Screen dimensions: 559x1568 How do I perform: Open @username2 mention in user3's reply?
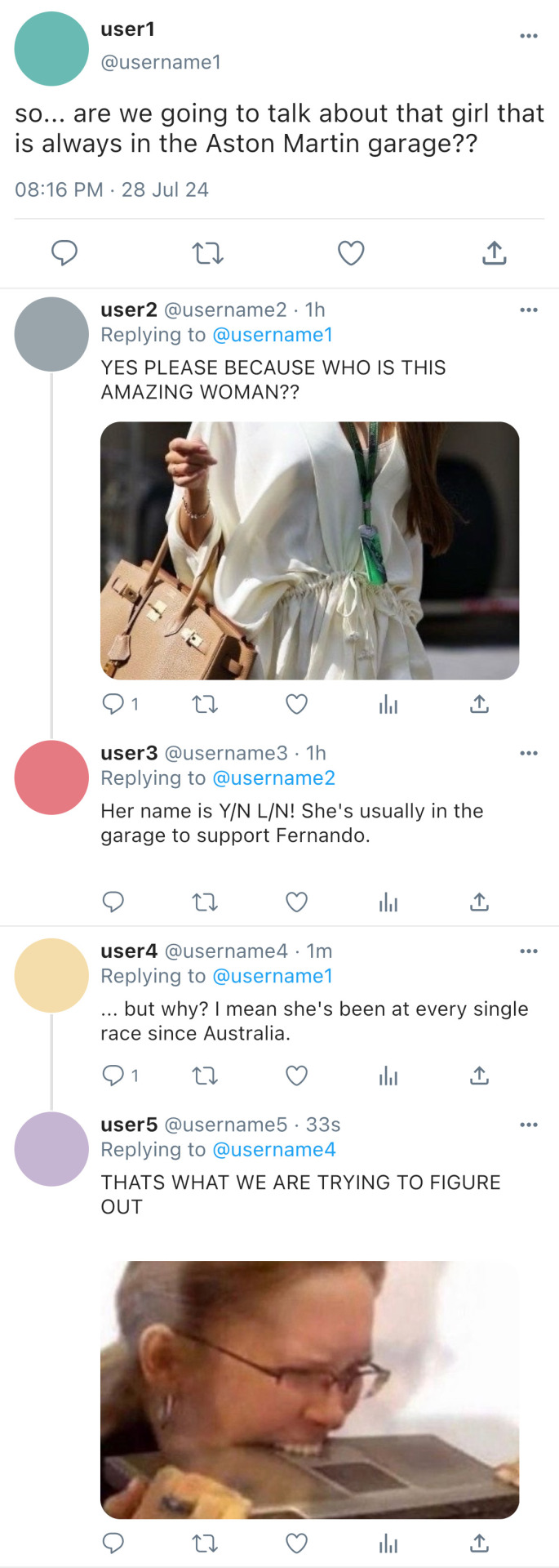pyautogui.click(x=273, y=778)
